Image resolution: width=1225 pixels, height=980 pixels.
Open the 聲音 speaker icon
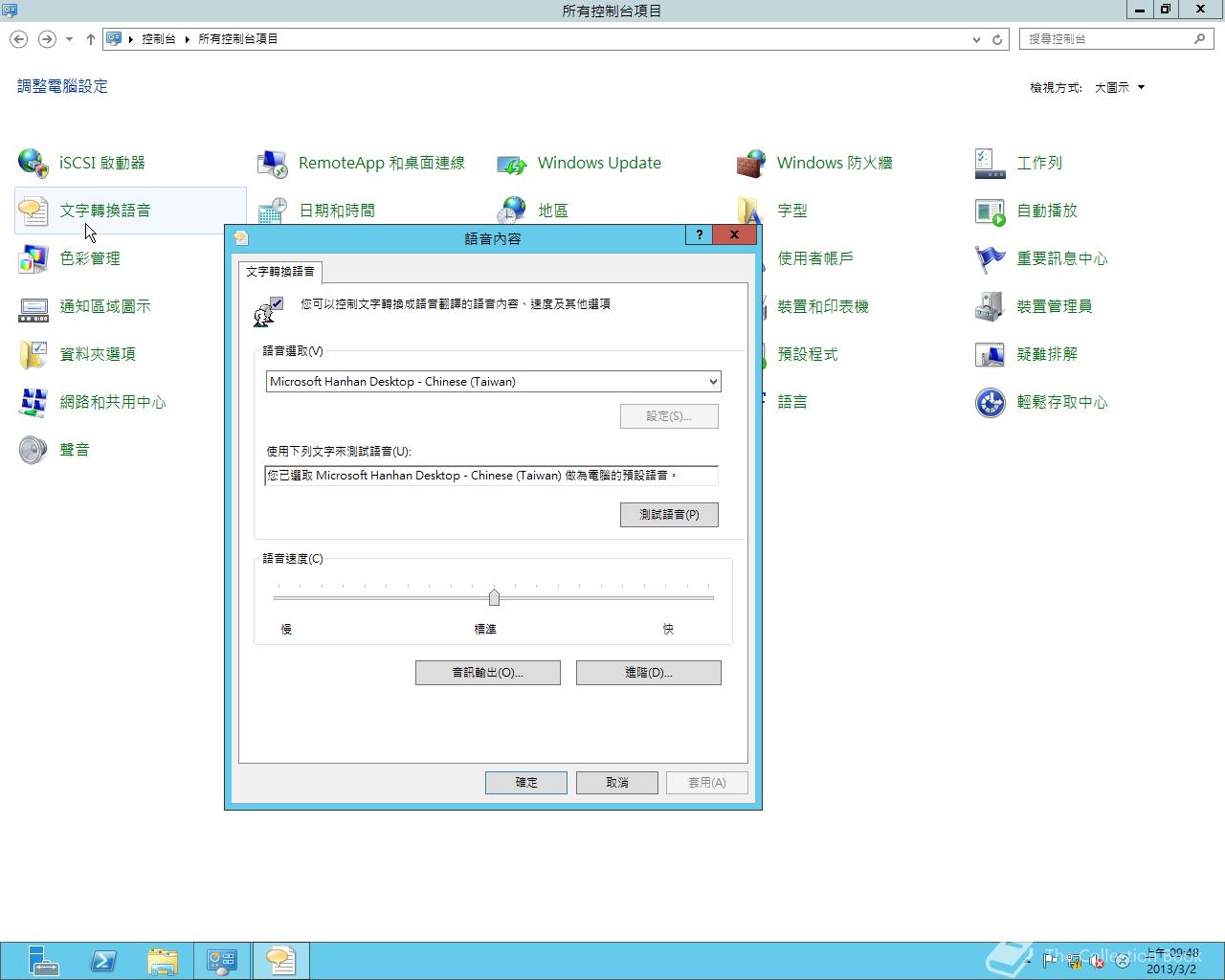(33, 450)
